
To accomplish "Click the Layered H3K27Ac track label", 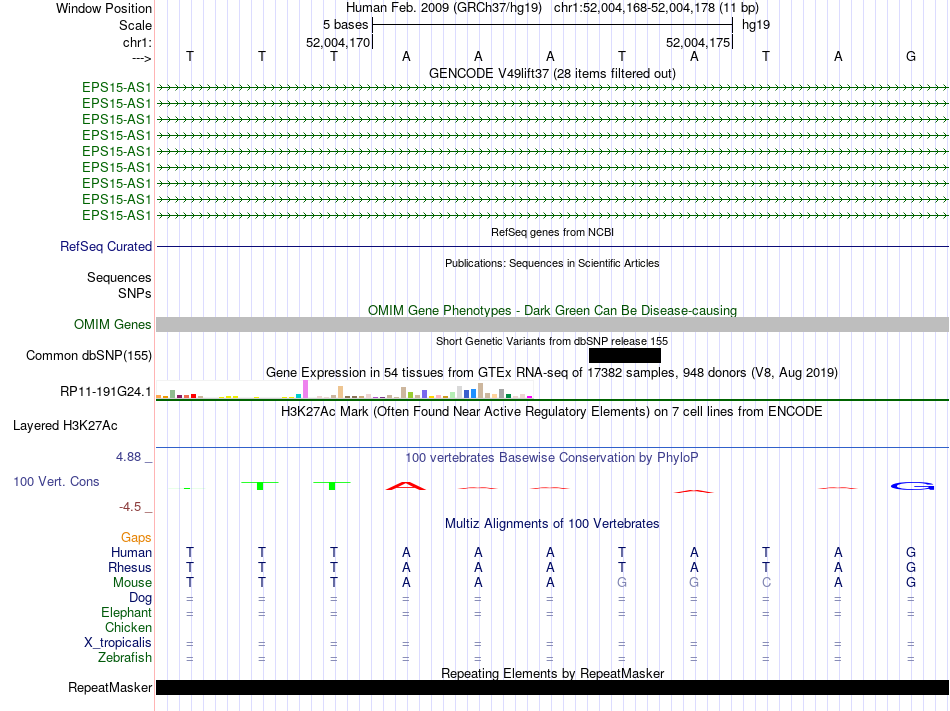I will (x=65, y=426).
